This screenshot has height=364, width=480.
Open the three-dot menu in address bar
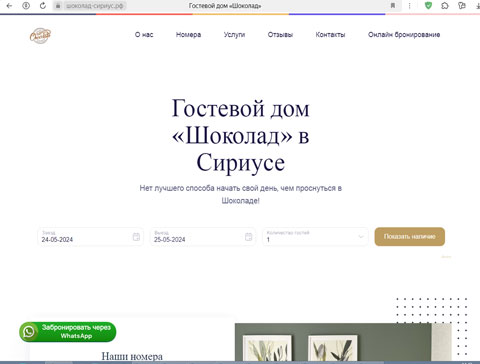point(409,6)
